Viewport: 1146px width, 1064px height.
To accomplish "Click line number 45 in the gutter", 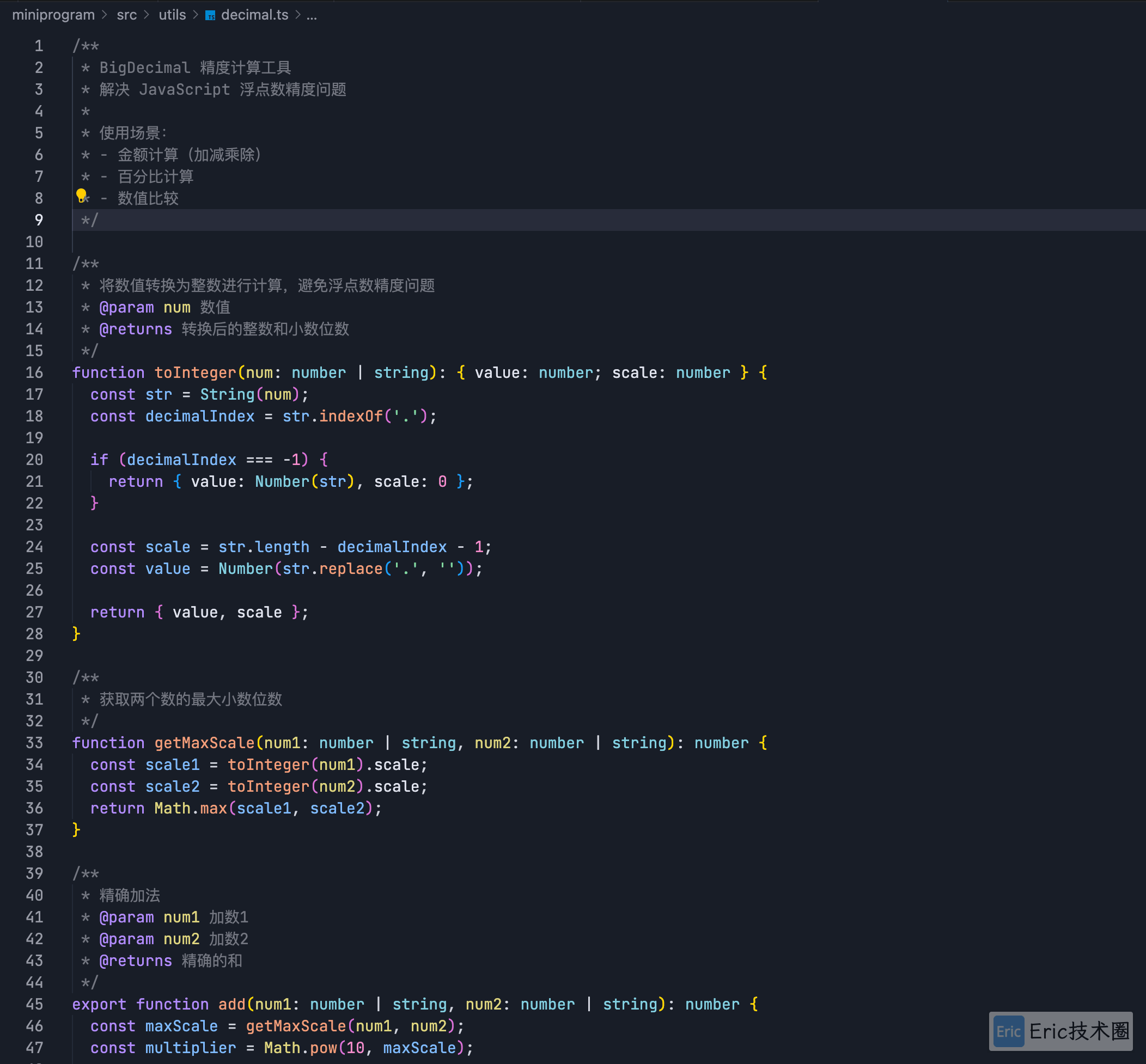I will tap(34, 1004).
